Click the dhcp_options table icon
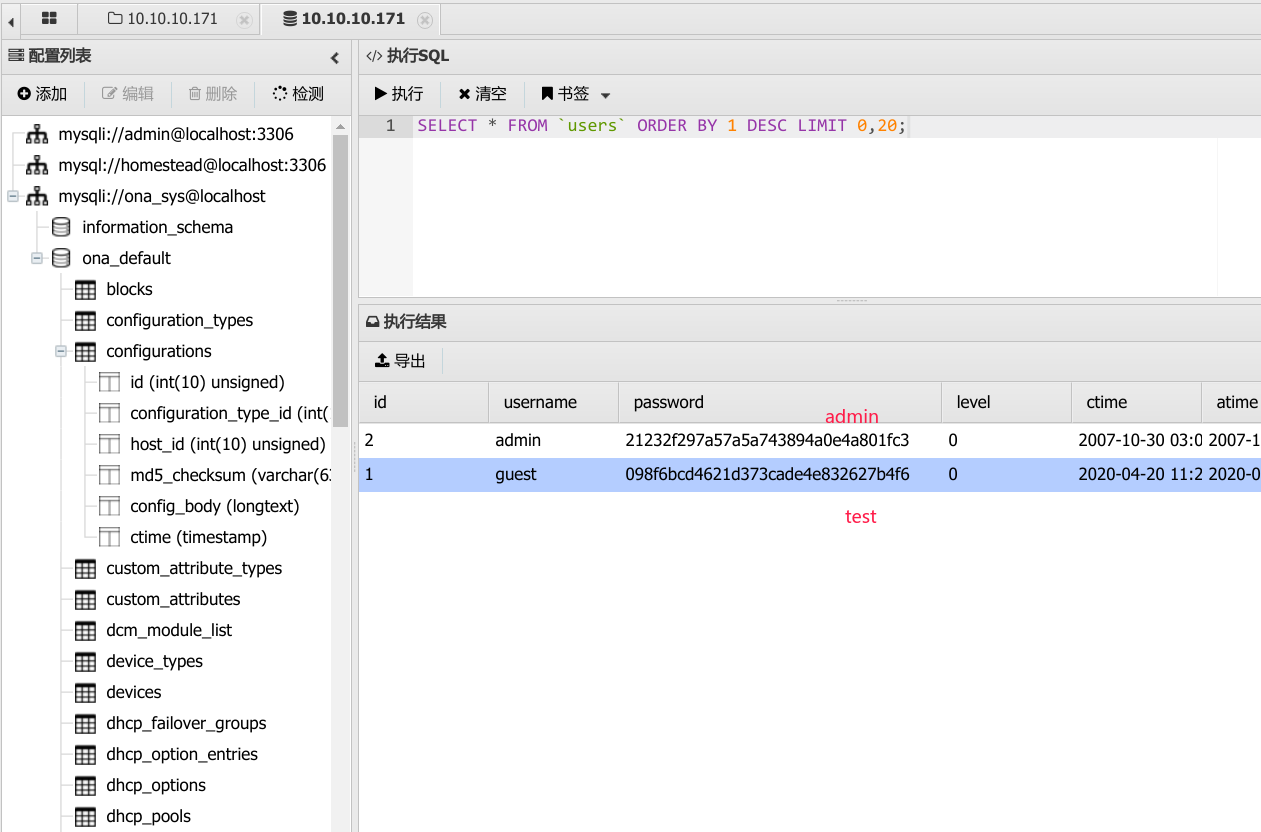The image size is (1261, 832). click(86, 785)
